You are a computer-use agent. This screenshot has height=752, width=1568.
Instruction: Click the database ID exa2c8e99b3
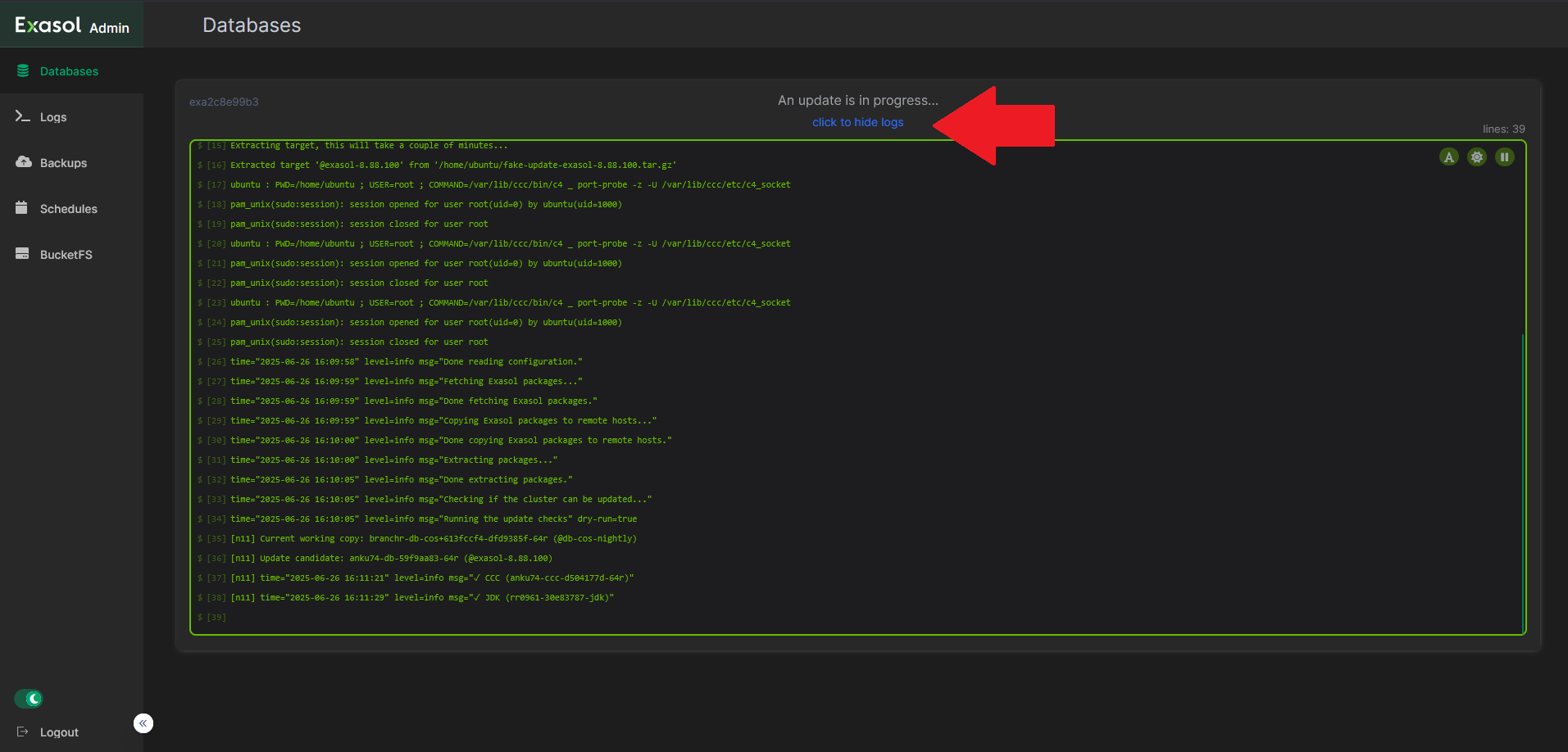pos(224,102)
